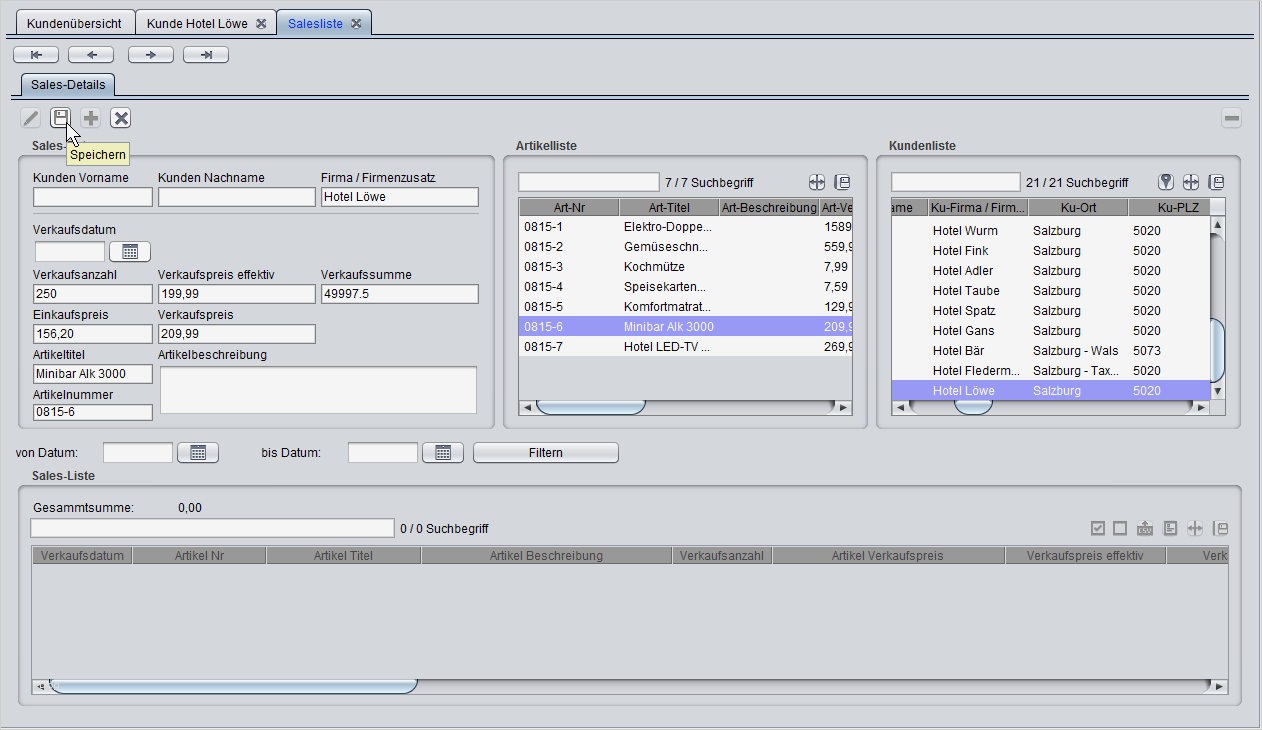Select Hotel Wurm in Kundenliste

click(1050, 231)
